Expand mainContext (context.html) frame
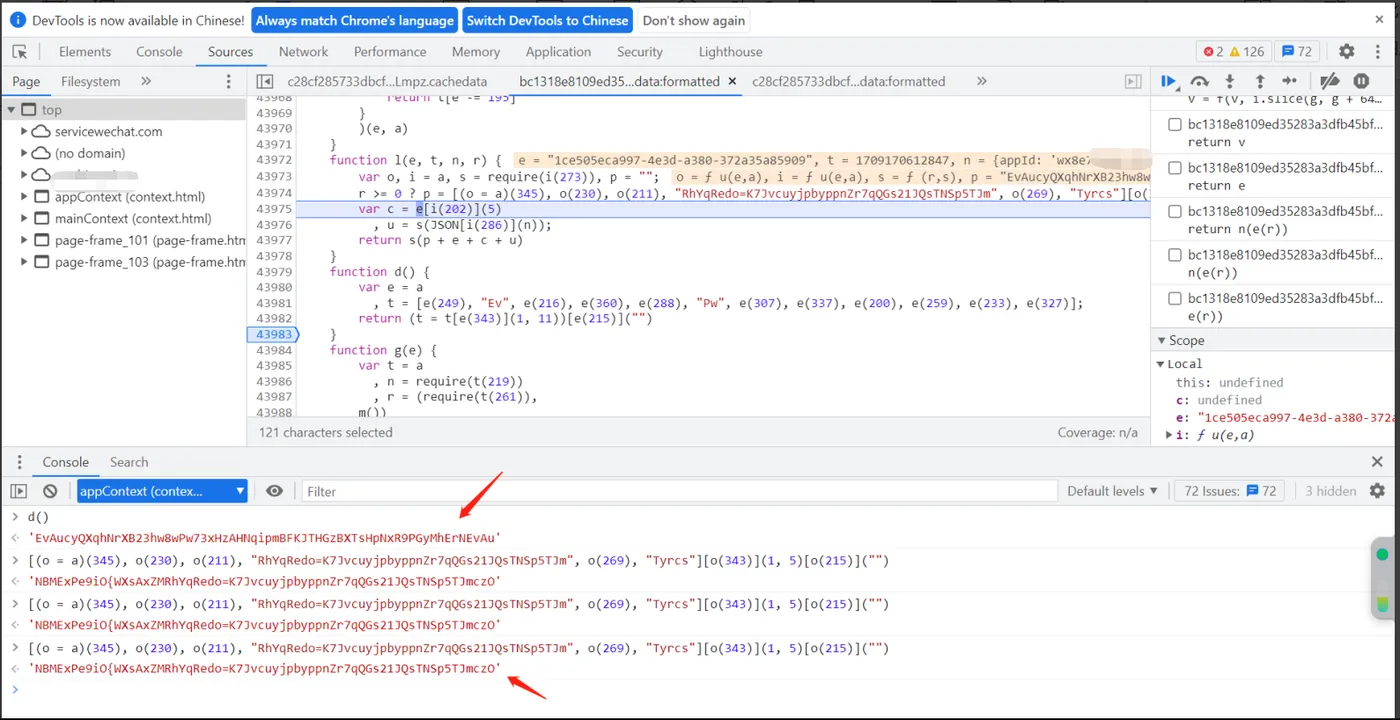Image resolution: width=1400 pixels, height=720 pixels. pos(25,219)
